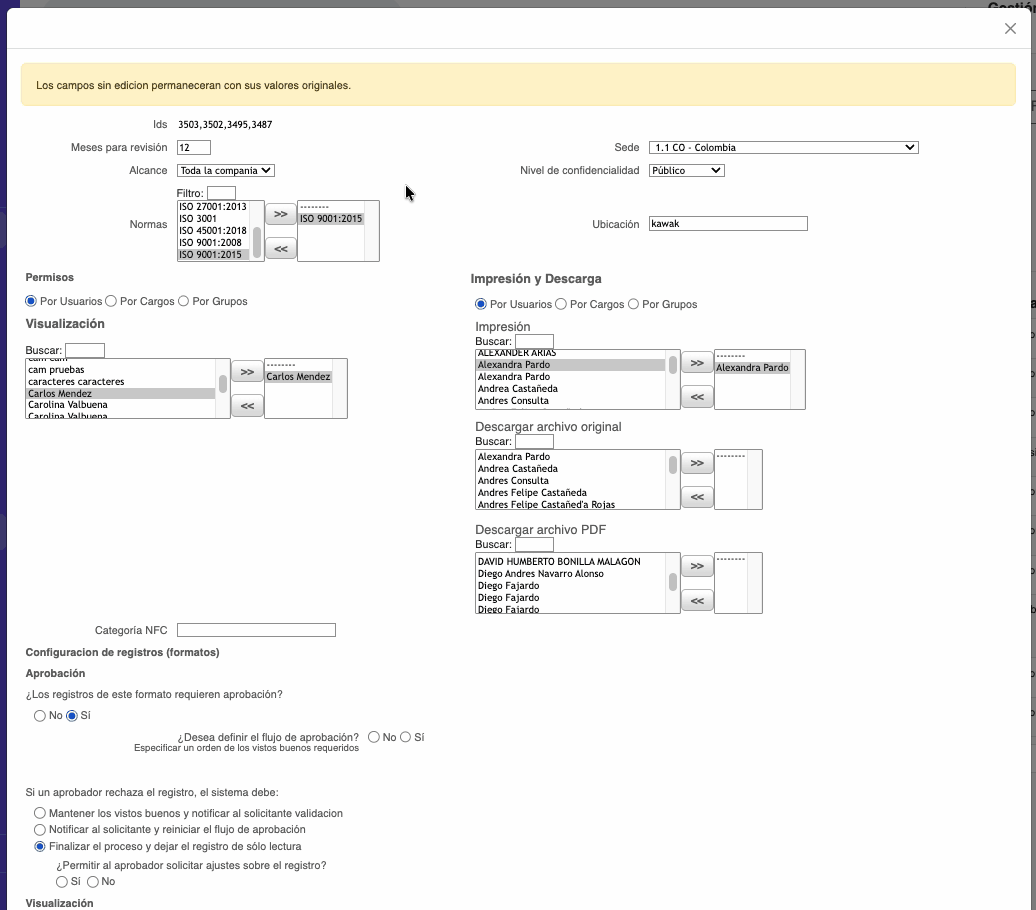
Task: Click remove << button for Normas
Action: (x=280, y=249)
